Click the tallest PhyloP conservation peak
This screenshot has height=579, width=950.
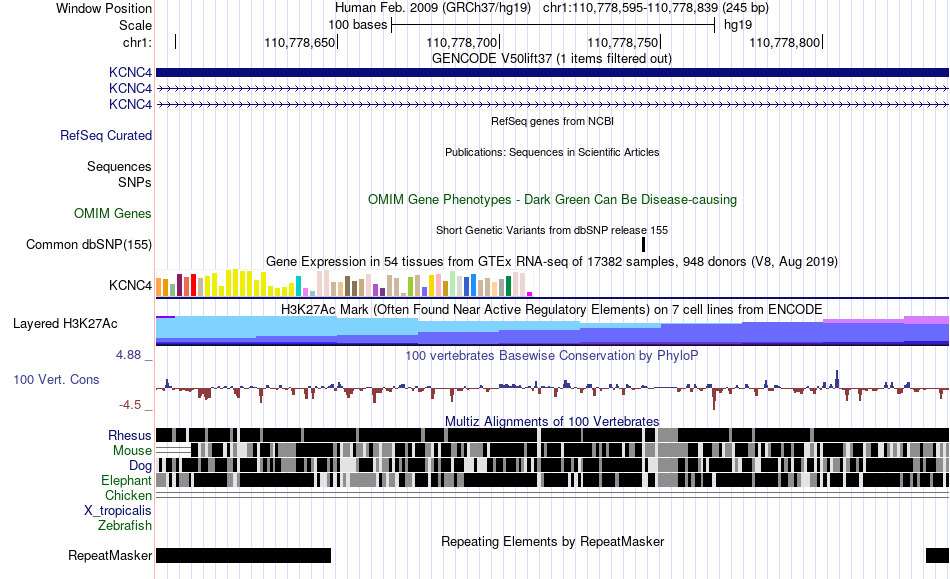[x=837, y=379]
